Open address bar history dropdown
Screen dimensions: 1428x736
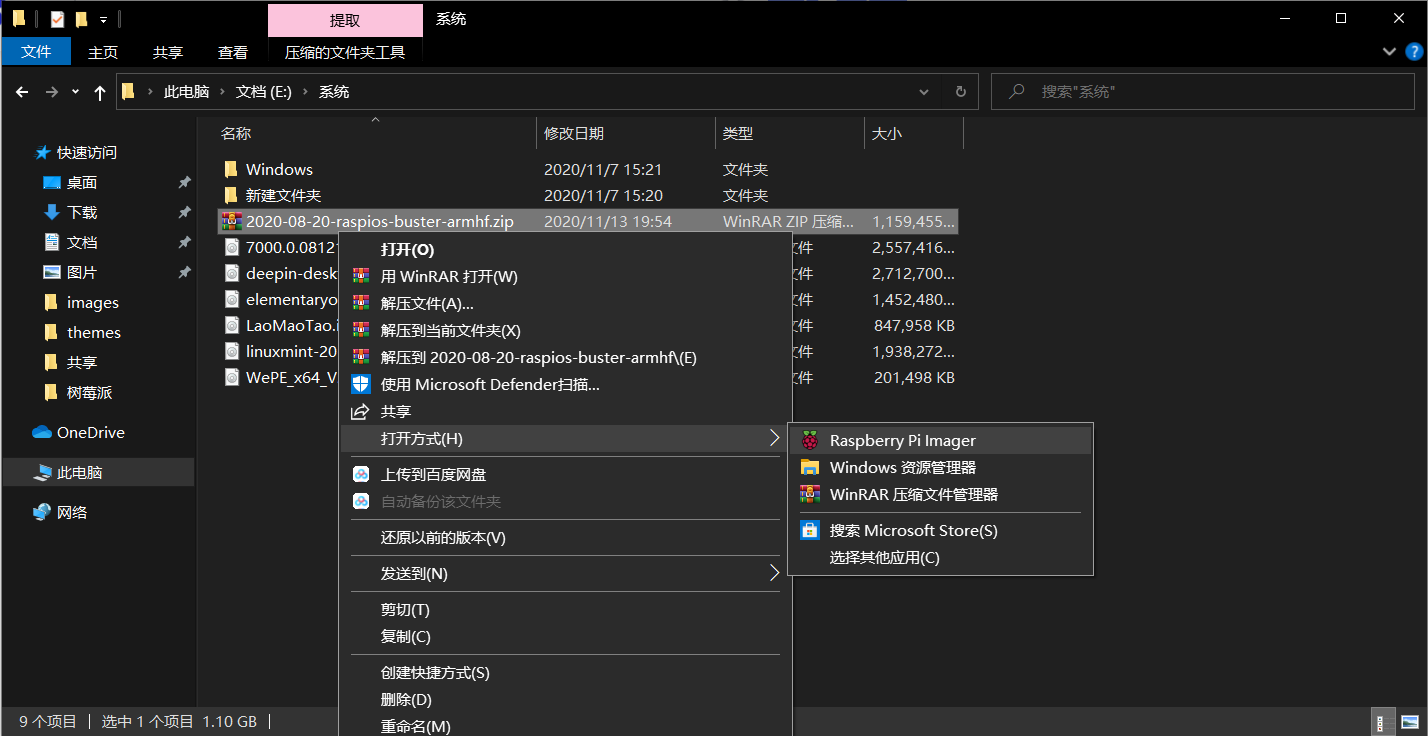click(x=924, y=91)
